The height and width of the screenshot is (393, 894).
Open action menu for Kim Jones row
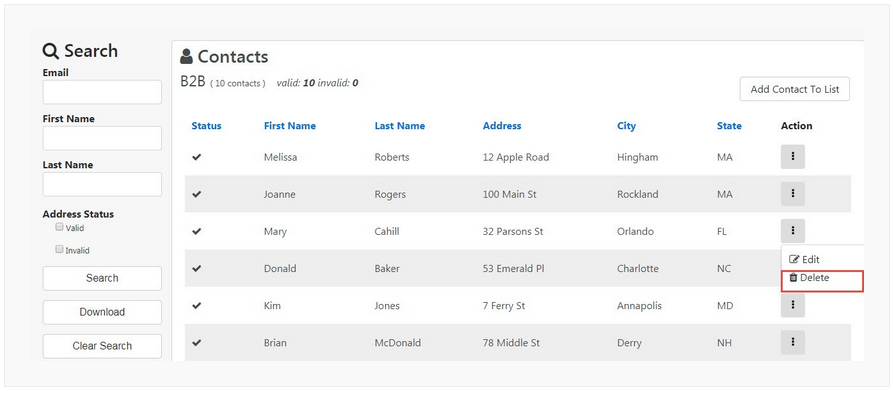click(x=793, y=305)
